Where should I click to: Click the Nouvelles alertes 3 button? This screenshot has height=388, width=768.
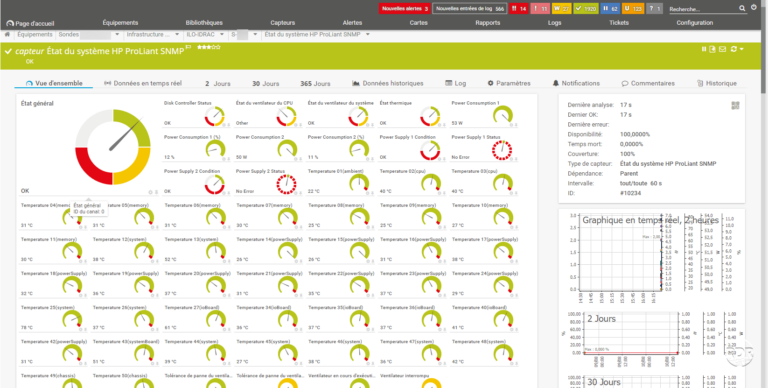point(405,9)
